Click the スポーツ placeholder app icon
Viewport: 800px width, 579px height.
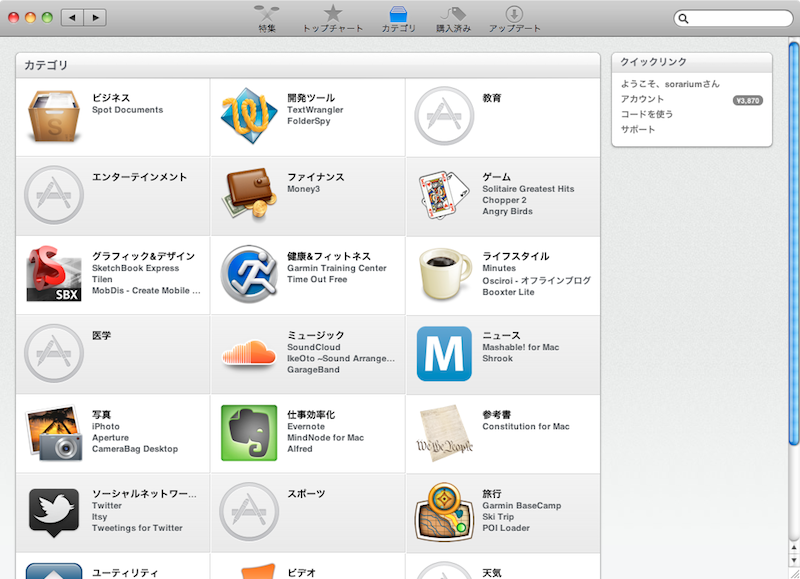pos(249,512)
